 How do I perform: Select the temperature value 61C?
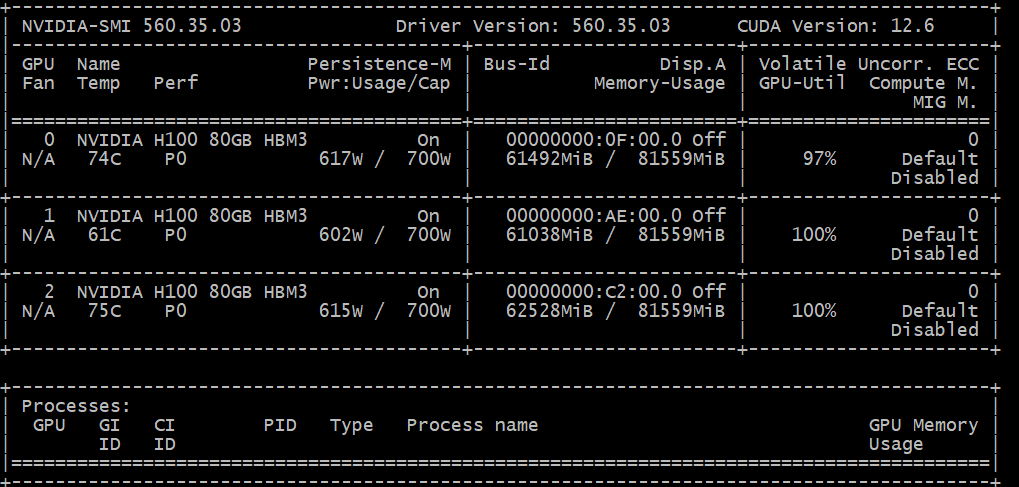click(x=104, y=235)
